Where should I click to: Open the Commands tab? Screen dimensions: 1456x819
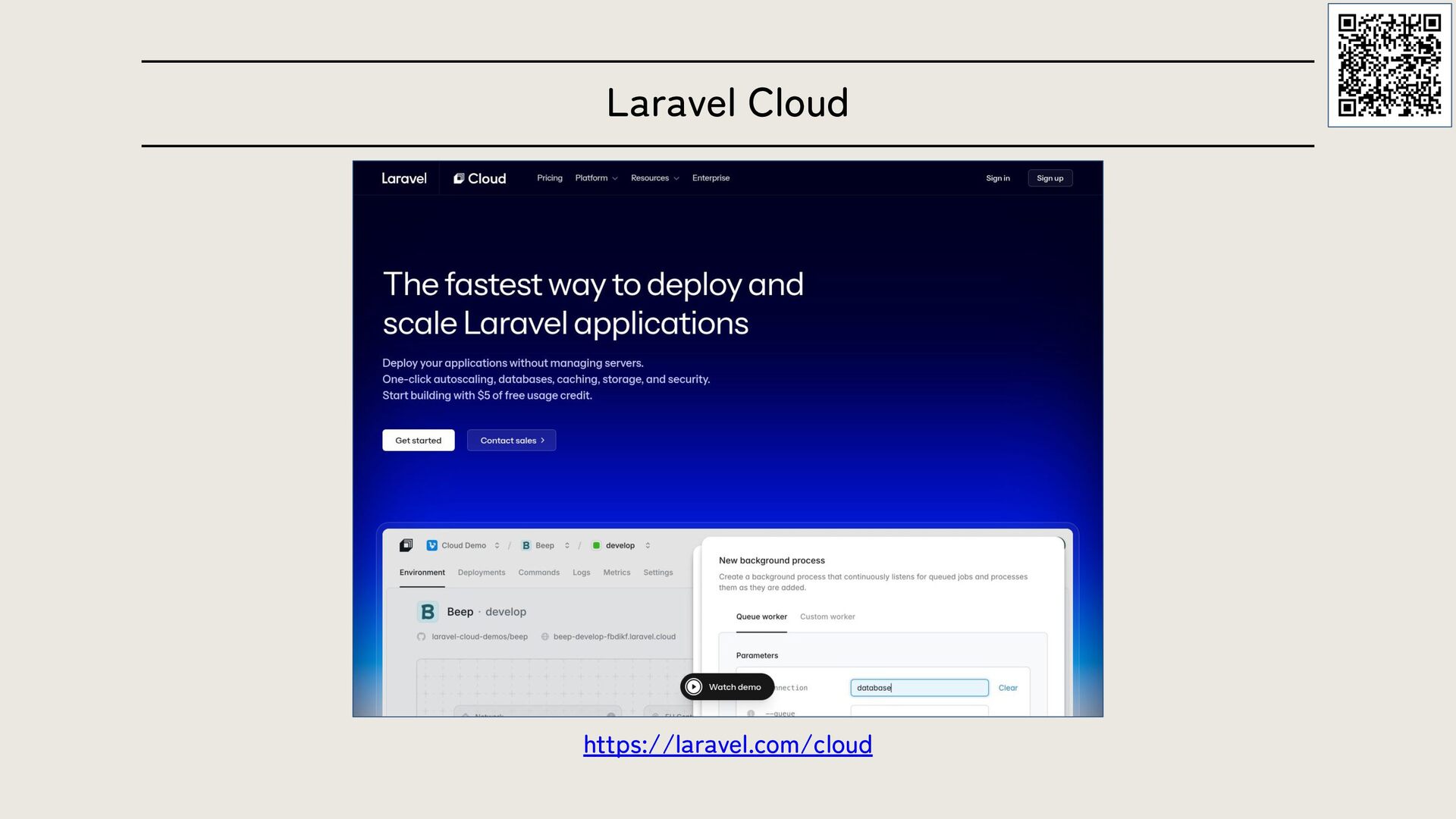pyautogui.click(x=539, y=573)
